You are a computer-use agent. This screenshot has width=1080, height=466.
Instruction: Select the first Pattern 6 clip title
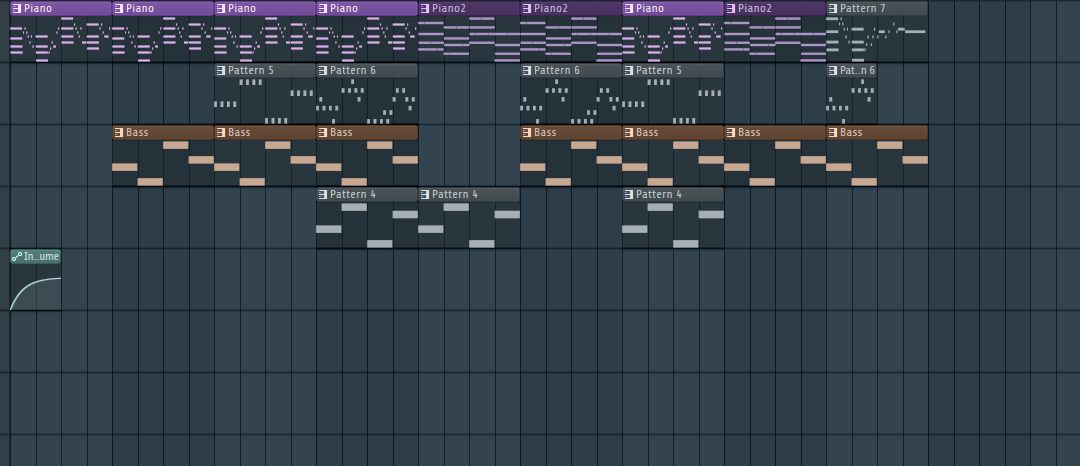(353, 71)
